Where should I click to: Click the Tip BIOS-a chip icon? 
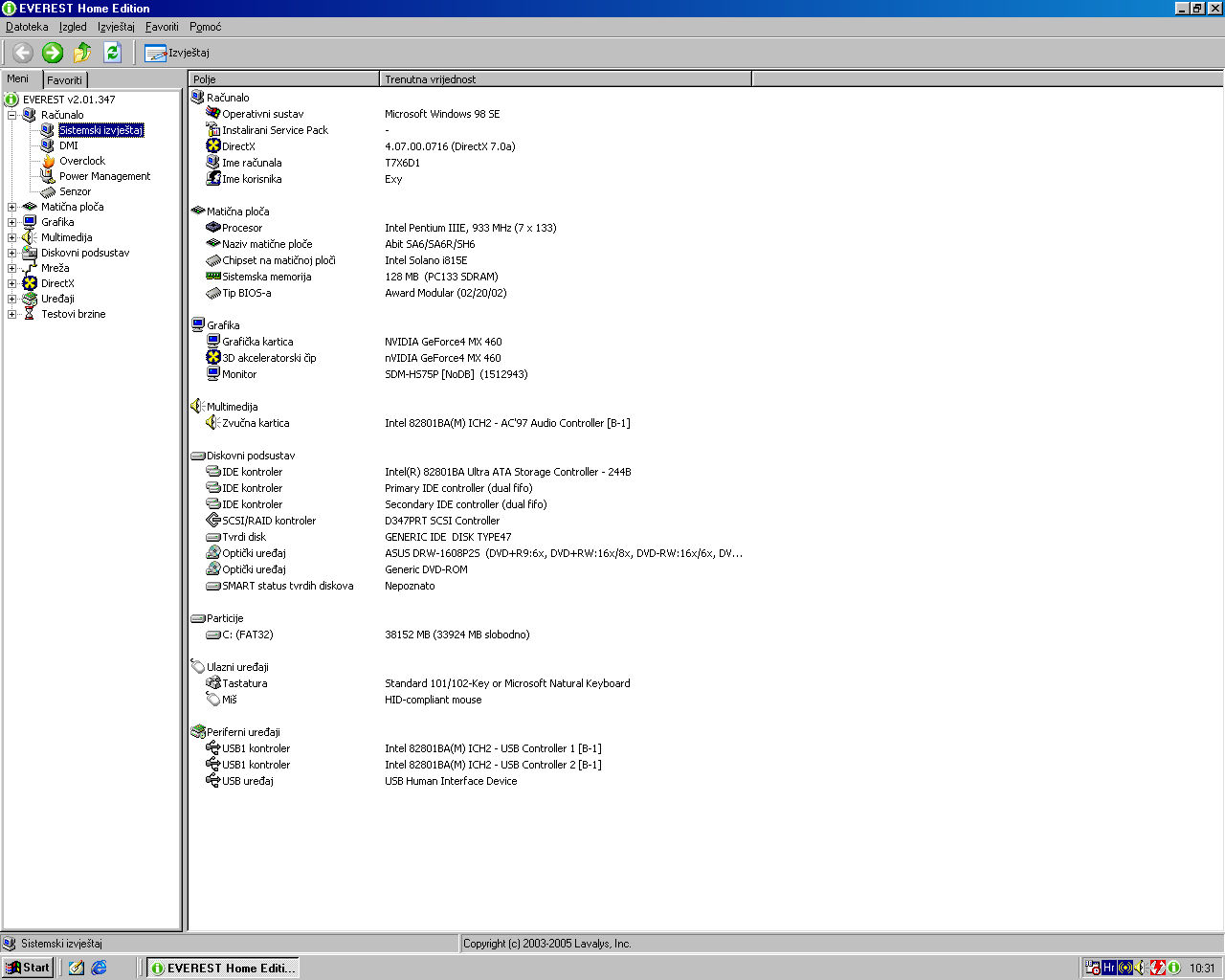213,292
